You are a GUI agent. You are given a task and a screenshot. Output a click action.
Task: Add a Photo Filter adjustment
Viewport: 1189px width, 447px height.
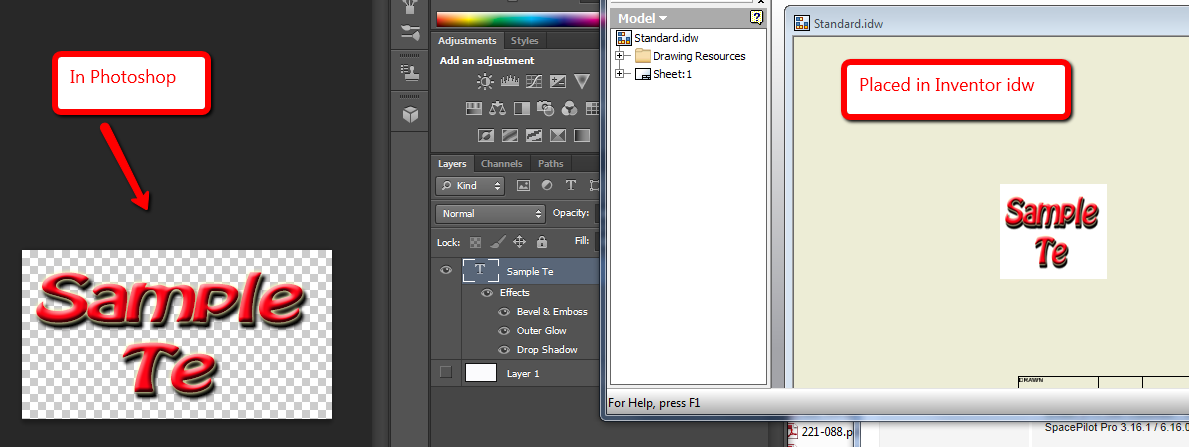pos(545,109)
